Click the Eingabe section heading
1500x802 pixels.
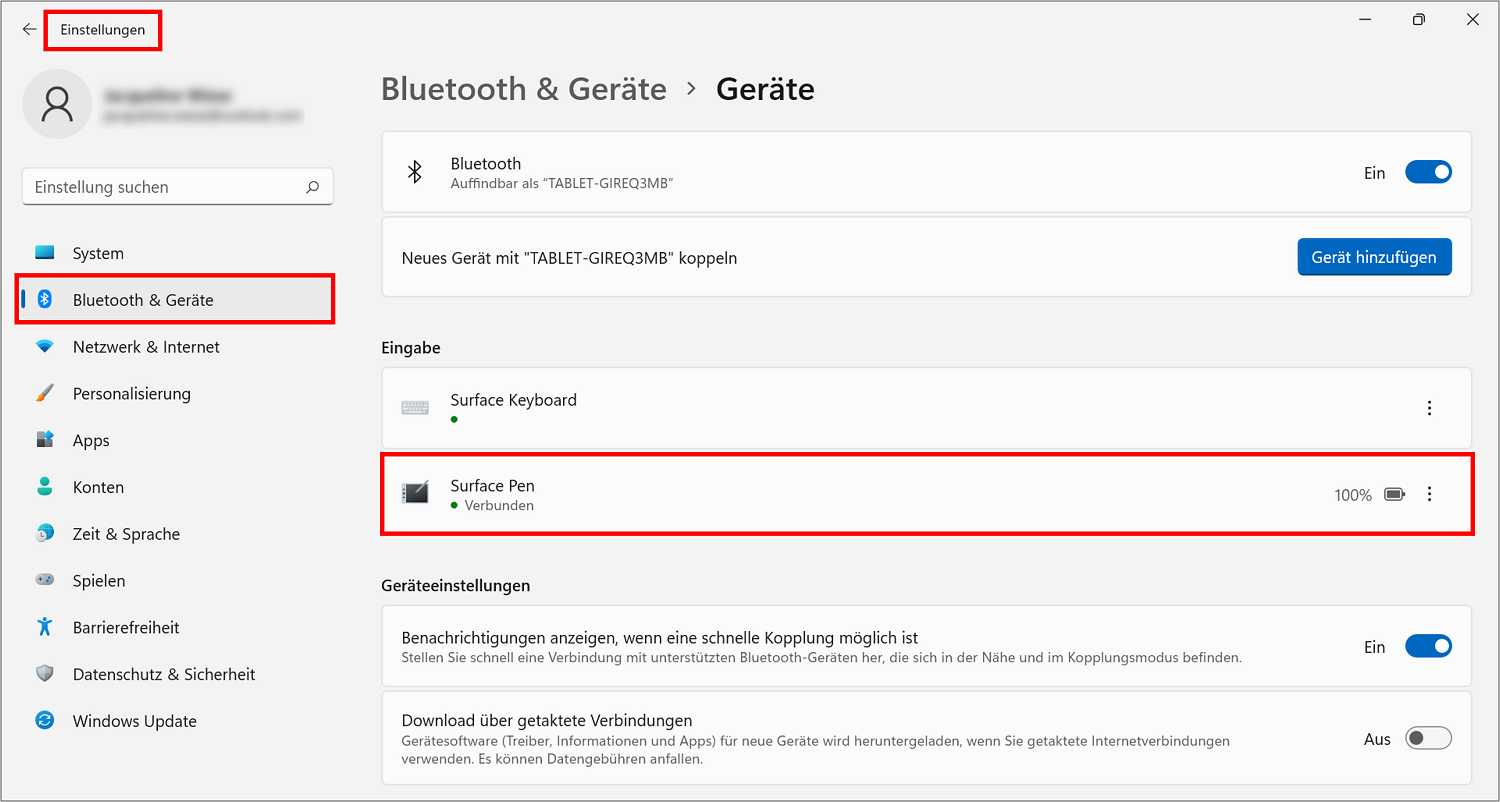pyautogui.click(x=411, y=348)
